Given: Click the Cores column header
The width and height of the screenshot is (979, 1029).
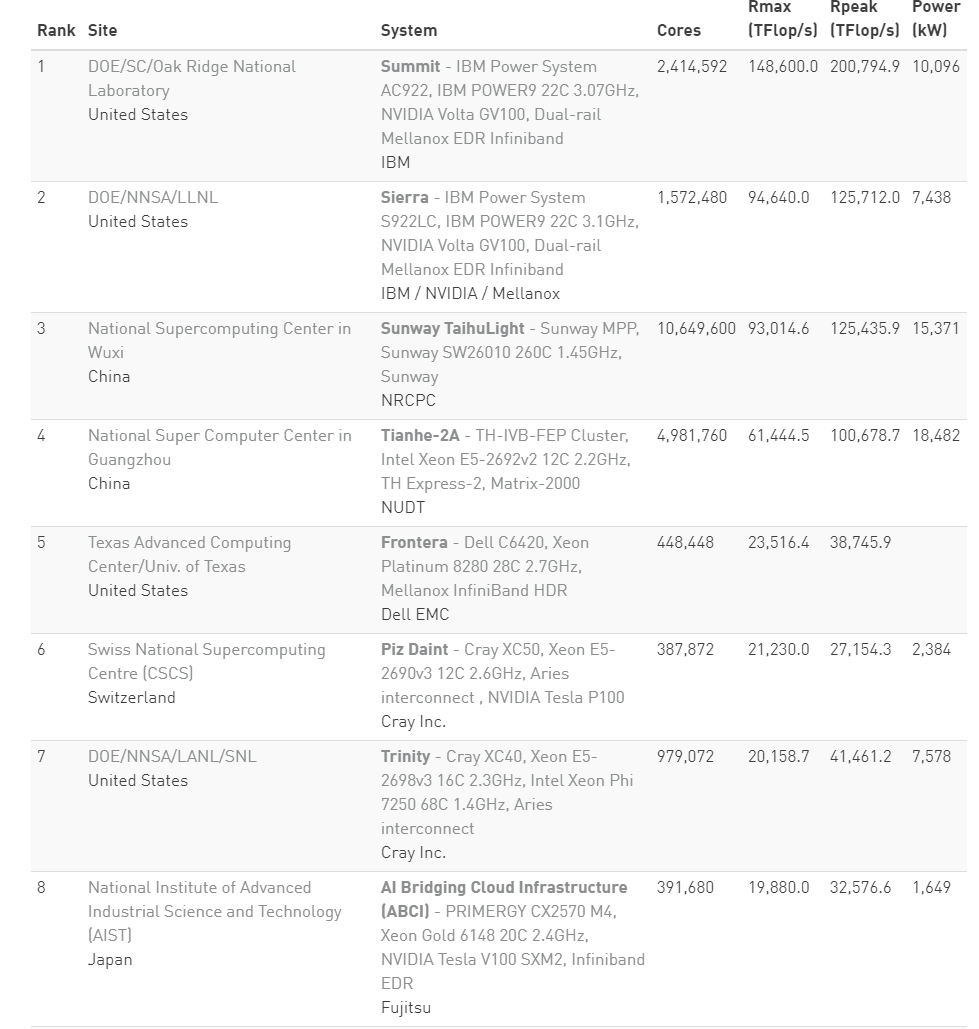Looking at the screenshot, I should point(678,30).
